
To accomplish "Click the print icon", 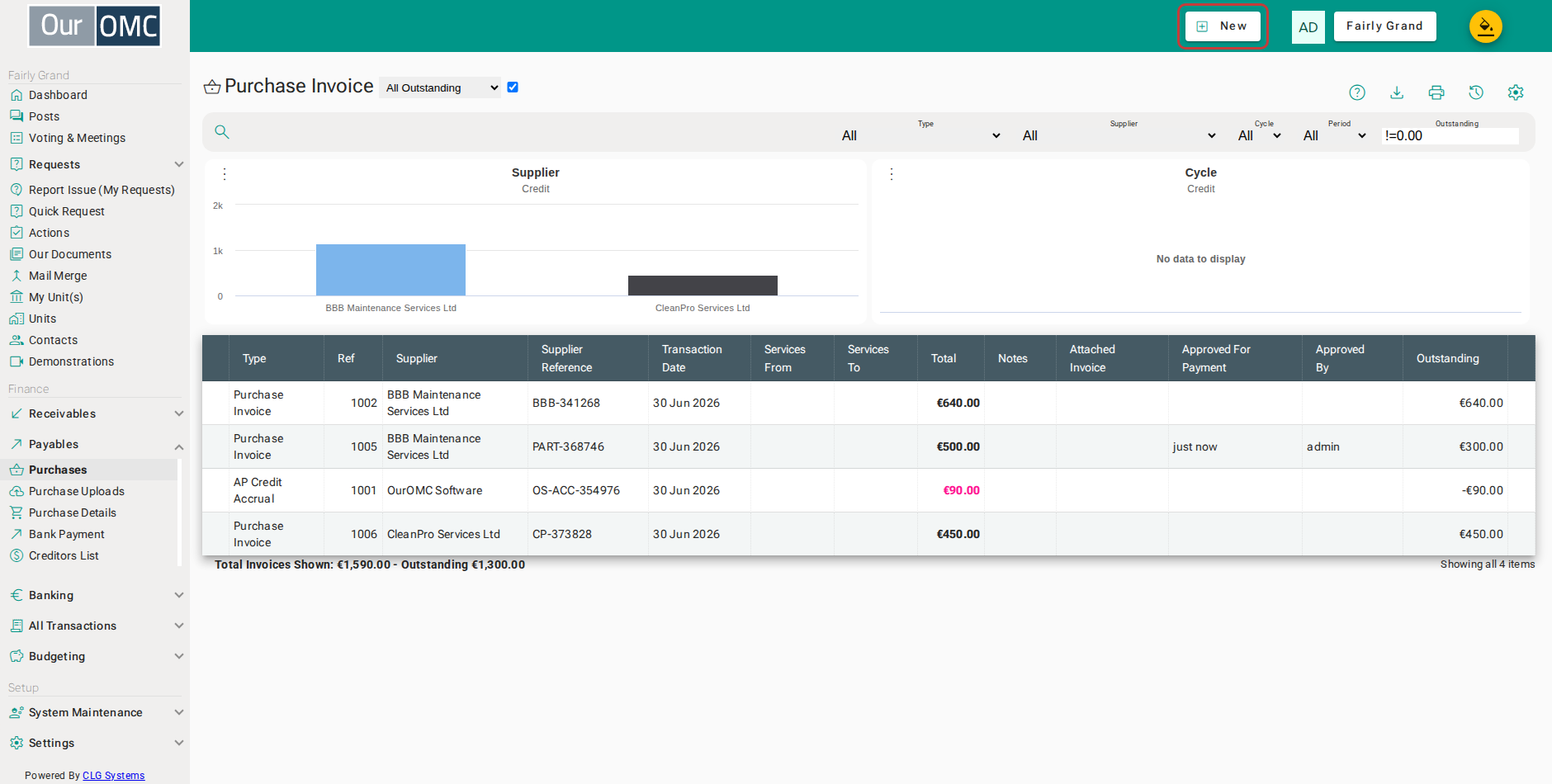I will pyautogui.click(x=1436, y=92).
